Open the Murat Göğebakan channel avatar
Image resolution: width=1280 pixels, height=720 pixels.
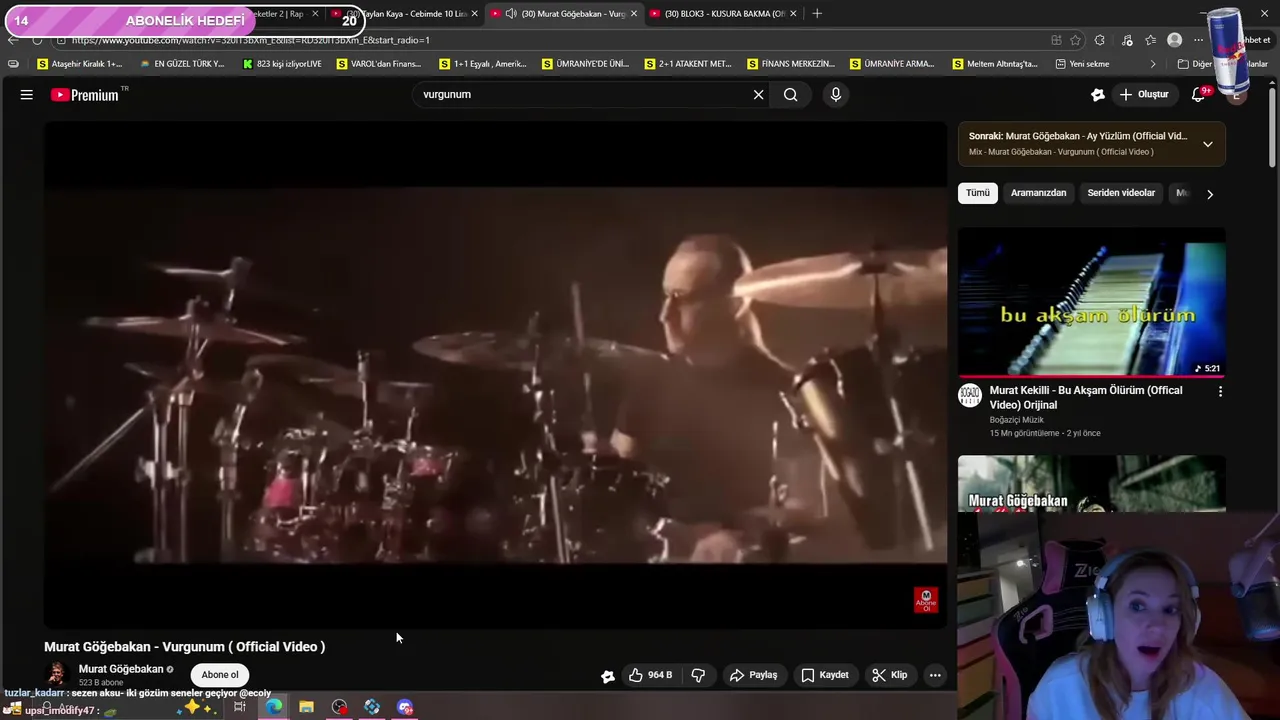pyautogui.click(x=57, y=674)
